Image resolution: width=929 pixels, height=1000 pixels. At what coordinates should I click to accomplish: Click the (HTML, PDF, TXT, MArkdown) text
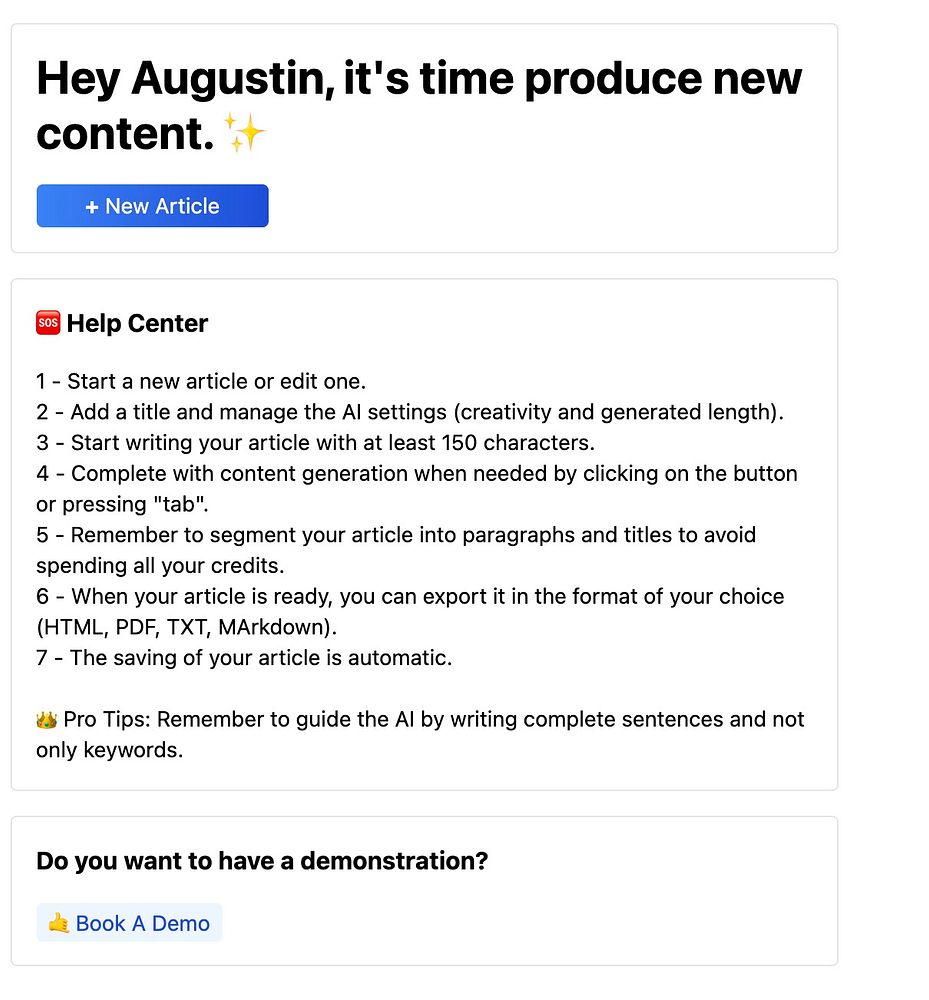[186, 627]
